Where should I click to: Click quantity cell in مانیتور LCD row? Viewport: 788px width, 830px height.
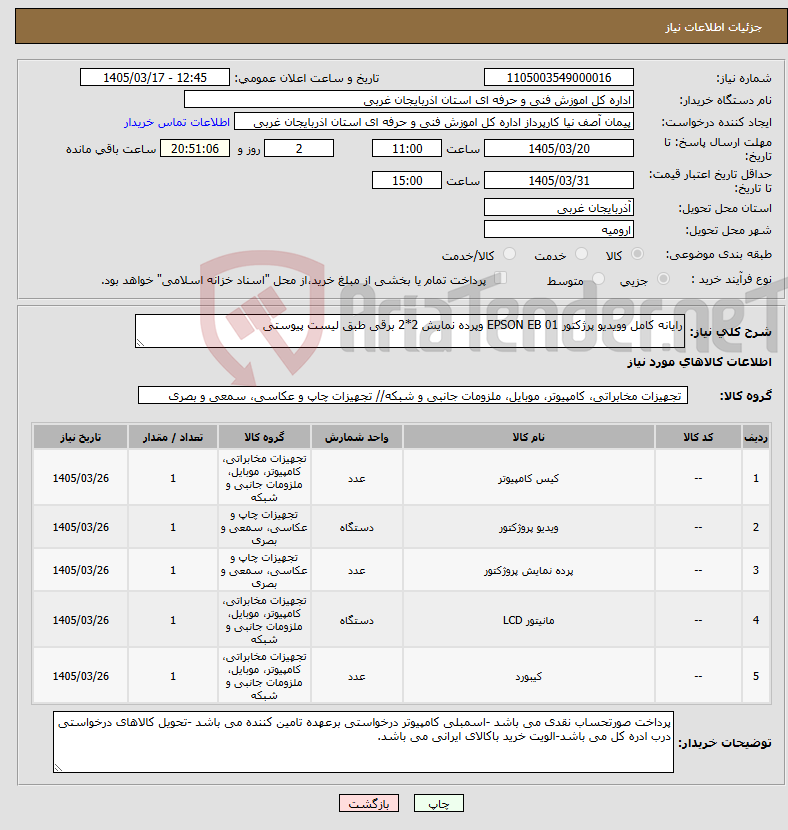[173, 620]
